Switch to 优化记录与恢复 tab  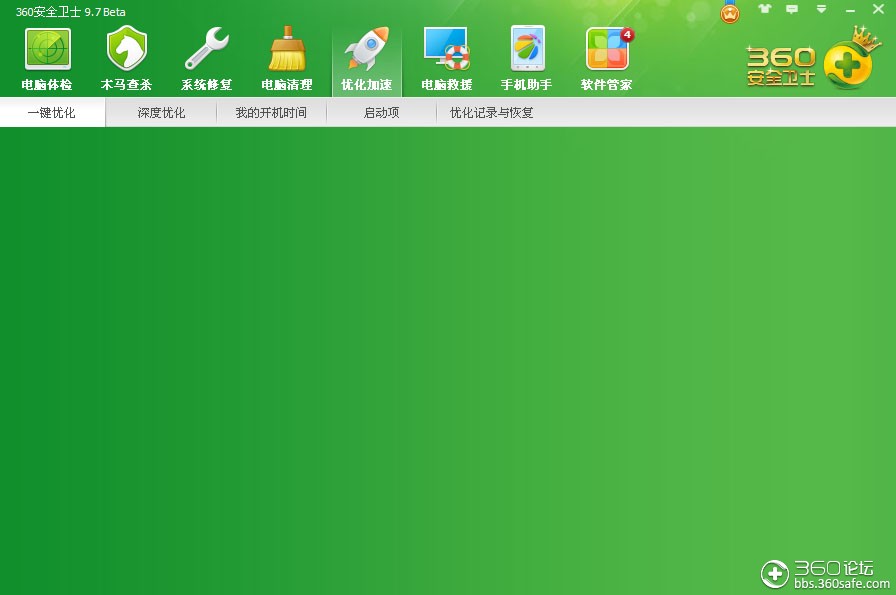point(491,113)
